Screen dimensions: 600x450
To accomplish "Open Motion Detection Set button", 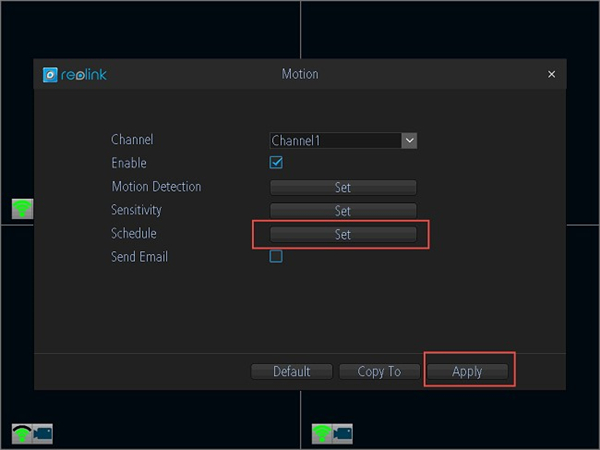I will (x=343, y=188).
